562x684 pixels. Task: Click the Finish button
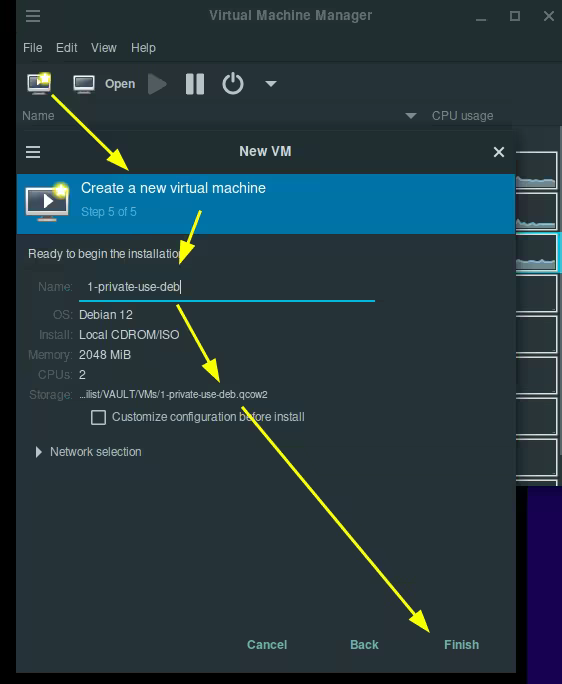click(x=461, y=644)
